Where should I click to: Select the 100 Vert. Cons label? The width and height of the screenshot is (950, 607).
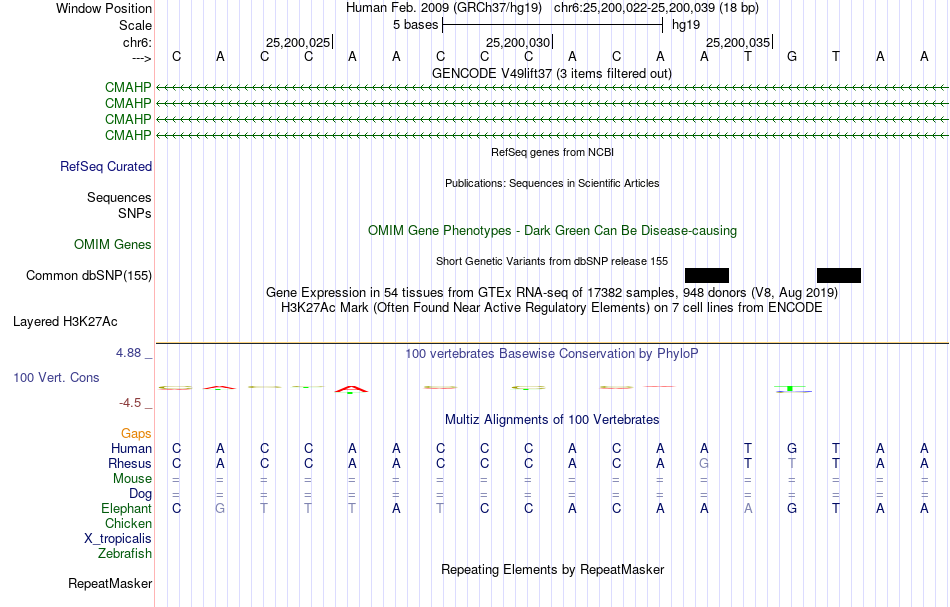(x=56, y=378)
